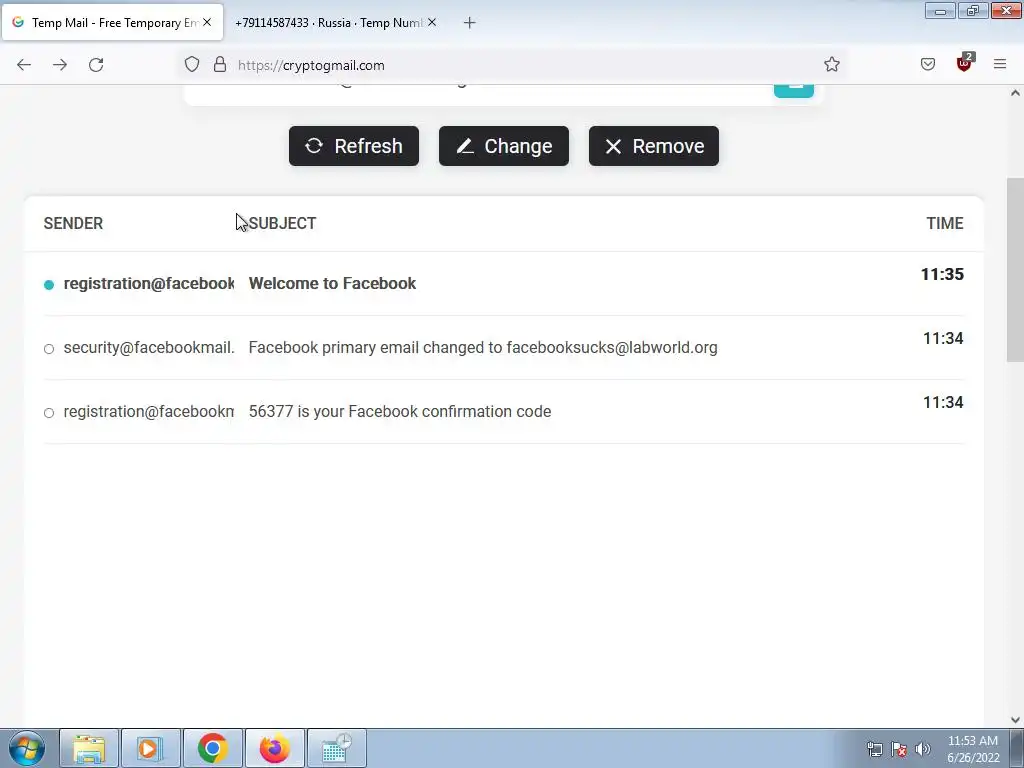Click the taskbar clock showing 11:53 AM
This screenshot has height=768, width=1024.
click(973, 749)
